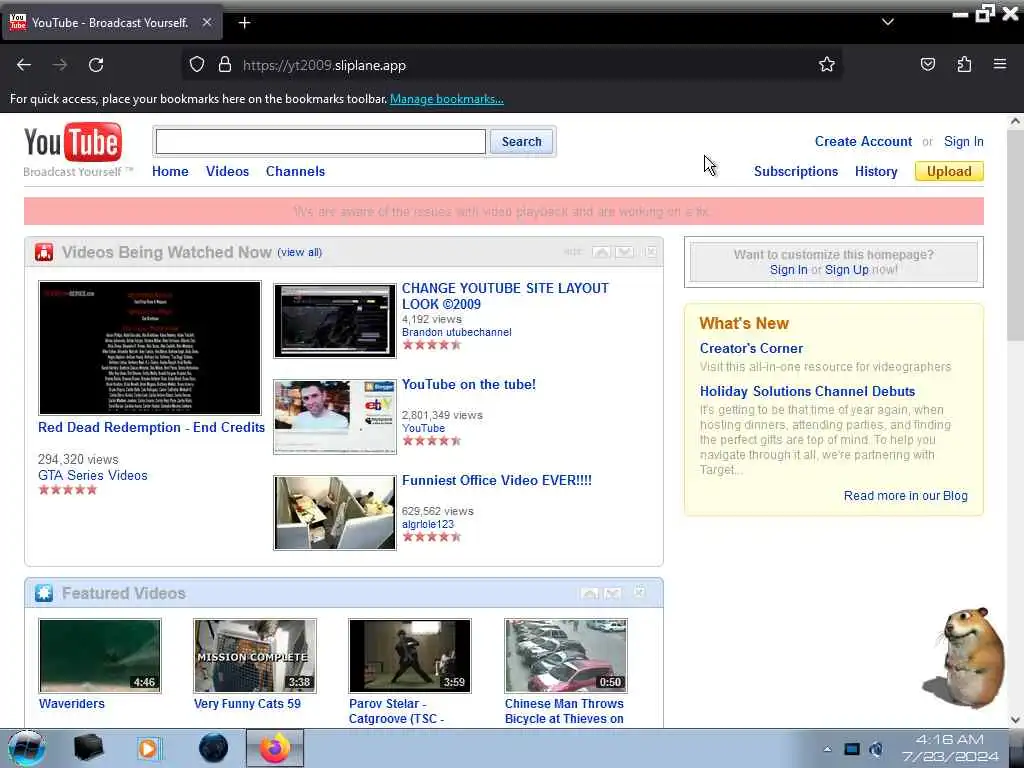Image resolution: width=1024 pixels, height=768 pixels.
Task: Open Red Dead Redemption End Credits thumbnail
Action: click(150, 348)
